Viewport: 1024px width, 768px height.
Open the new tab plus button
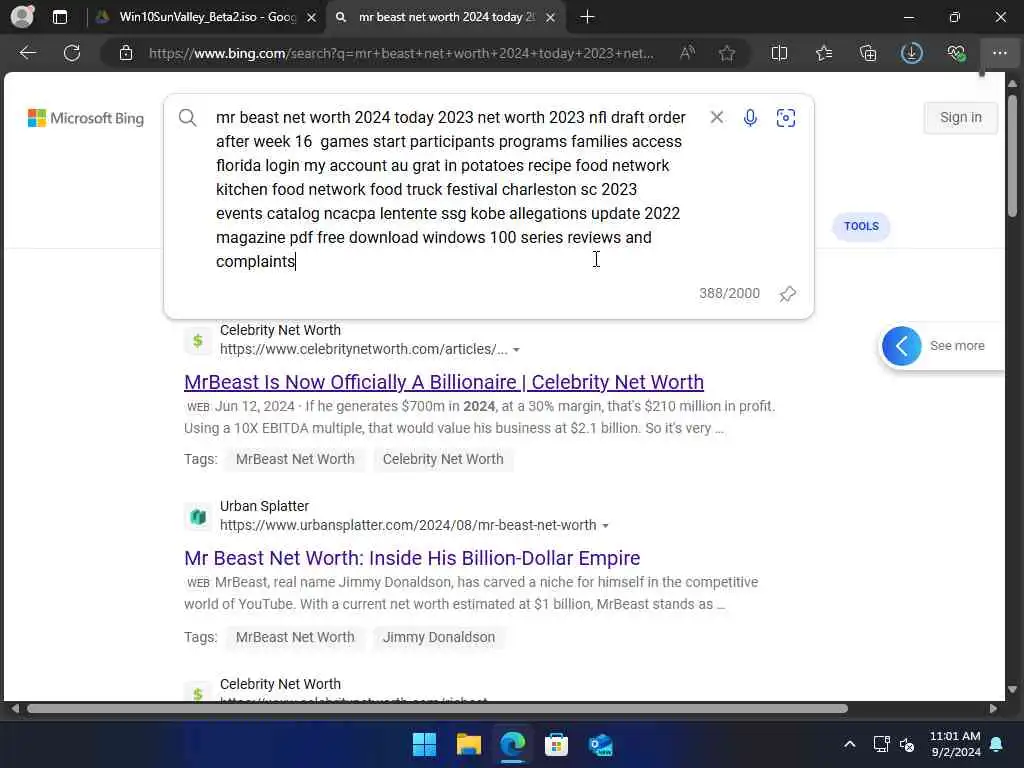(587, 17)
